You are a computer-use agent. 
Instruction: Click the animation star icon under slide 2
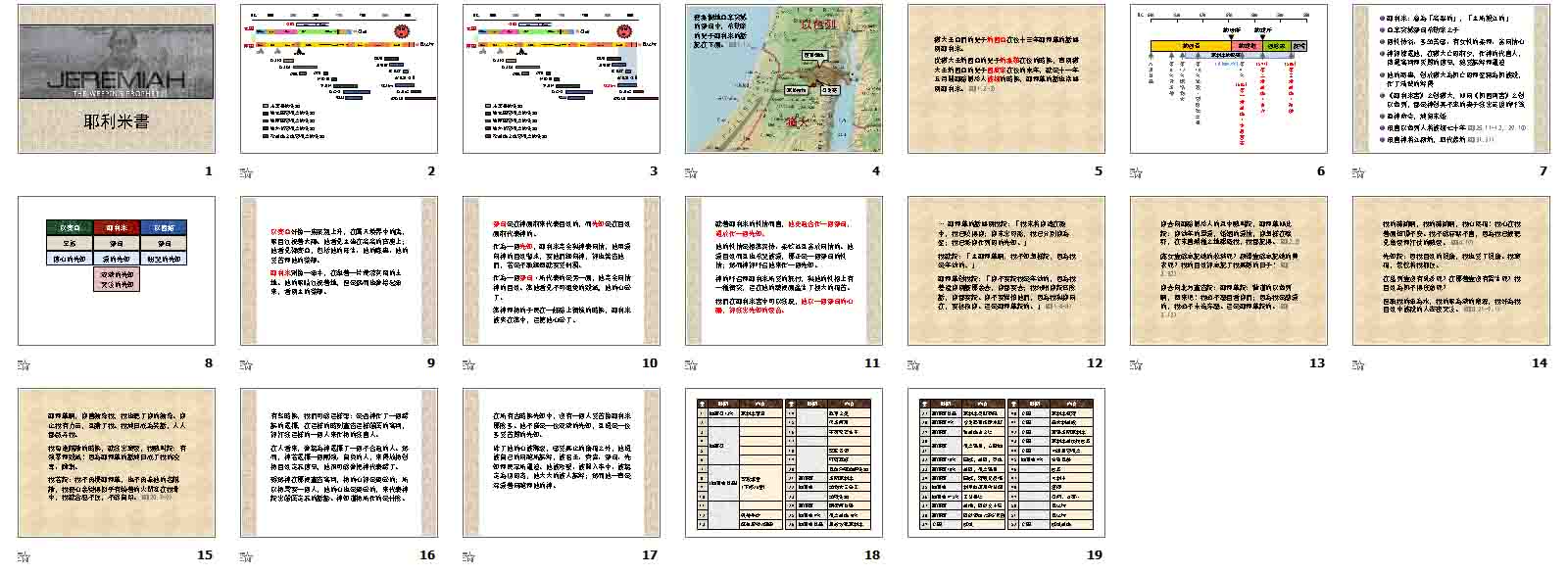[x=246, y=172]
